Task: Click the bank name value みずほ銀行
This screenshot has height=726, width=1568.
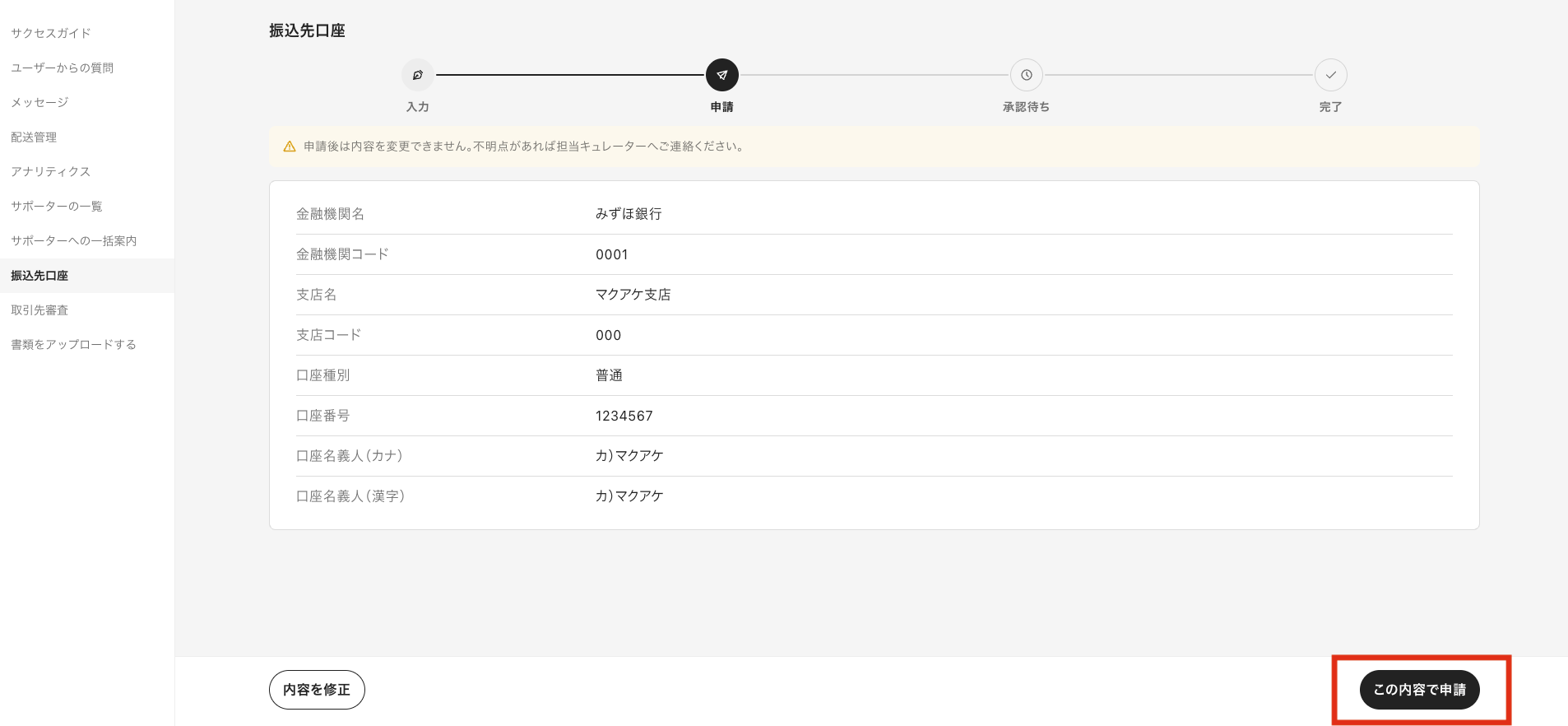Action: click(x=629, y=214)
